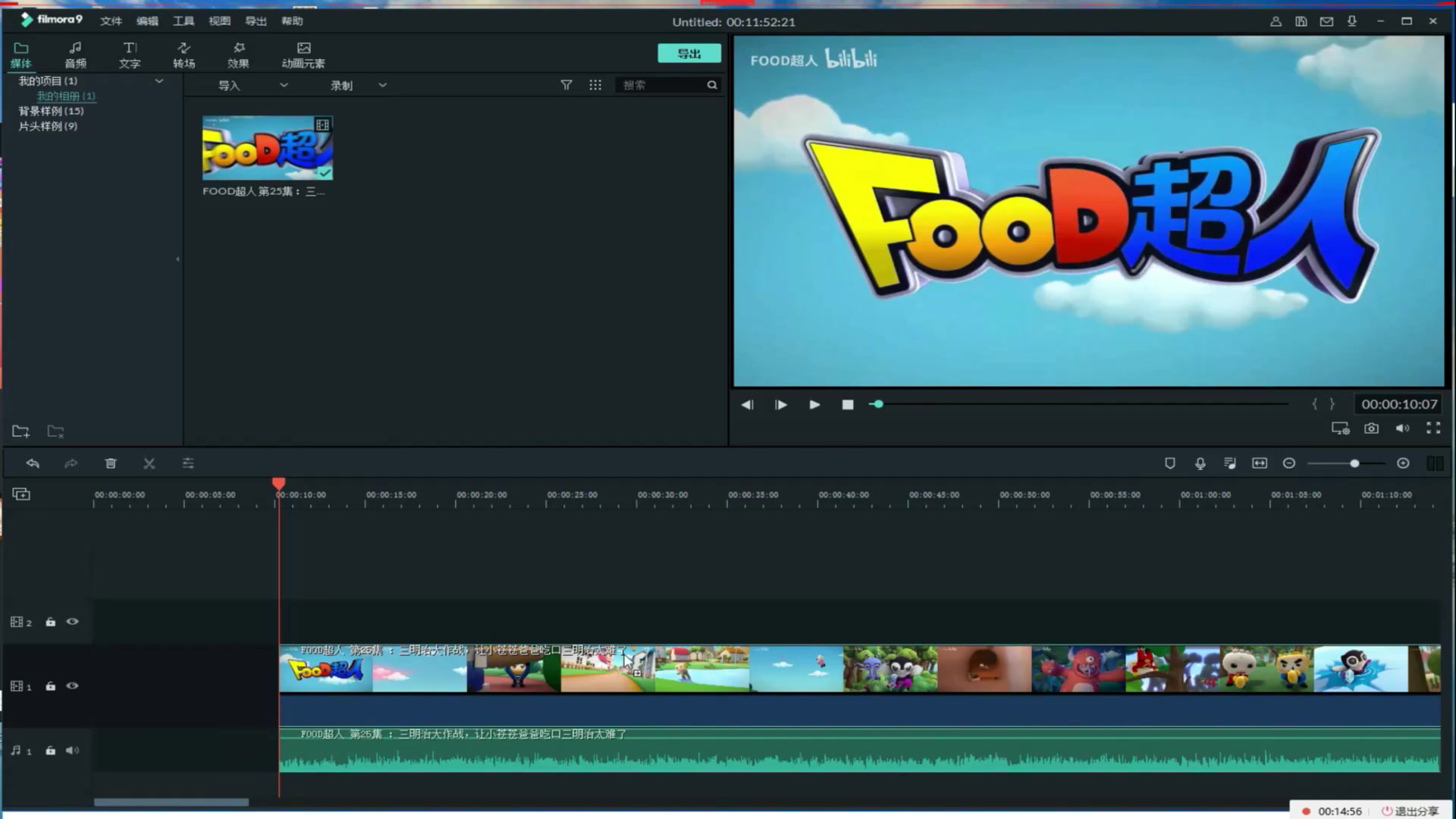Switch media grid view icon
The width and height of the screenshot is (1456, 819).
click(x=595, y=86)
